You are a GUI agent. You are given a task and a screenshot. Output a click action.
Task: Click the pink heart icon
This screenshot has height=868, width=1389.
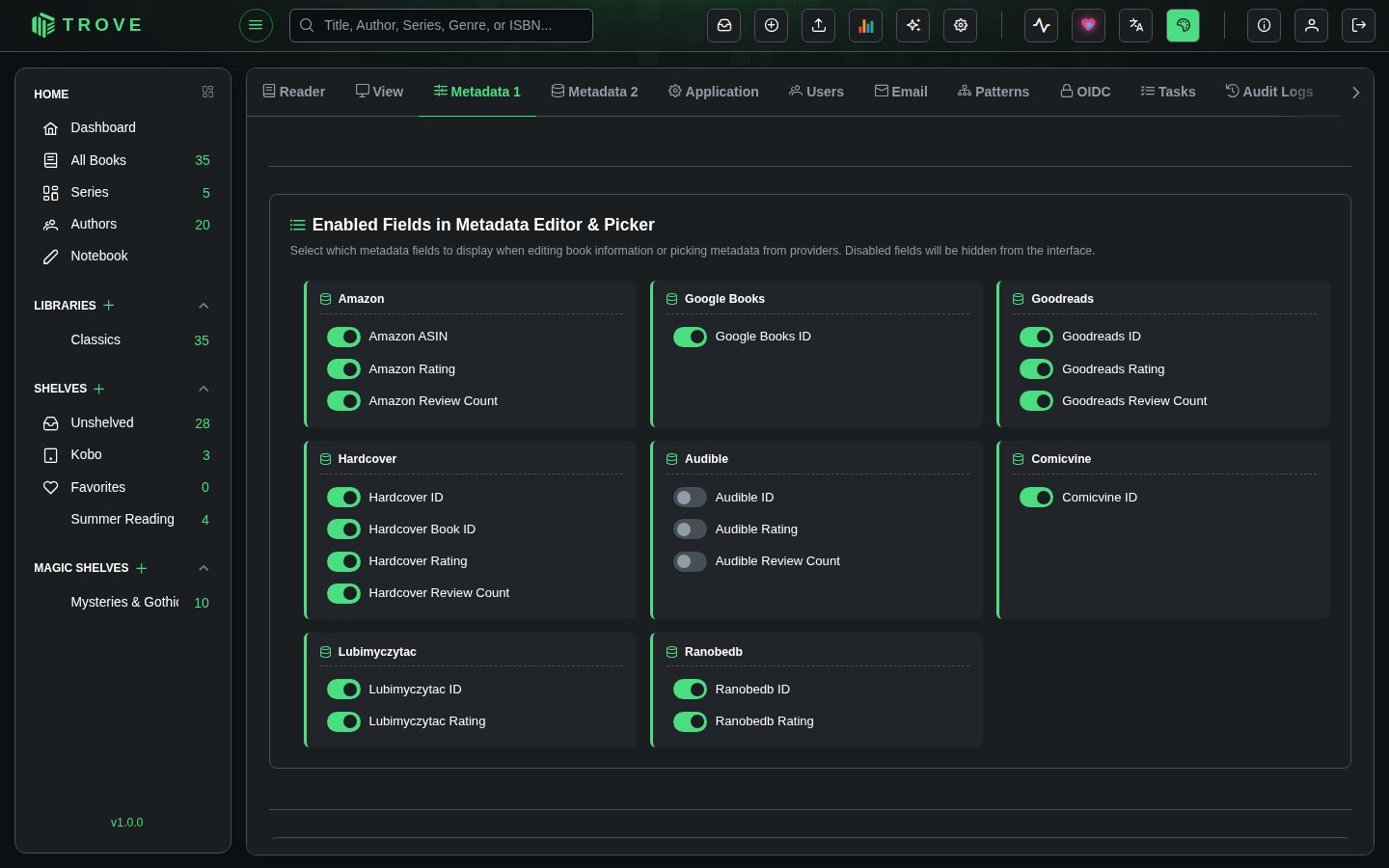click(x=1089, y=25)
